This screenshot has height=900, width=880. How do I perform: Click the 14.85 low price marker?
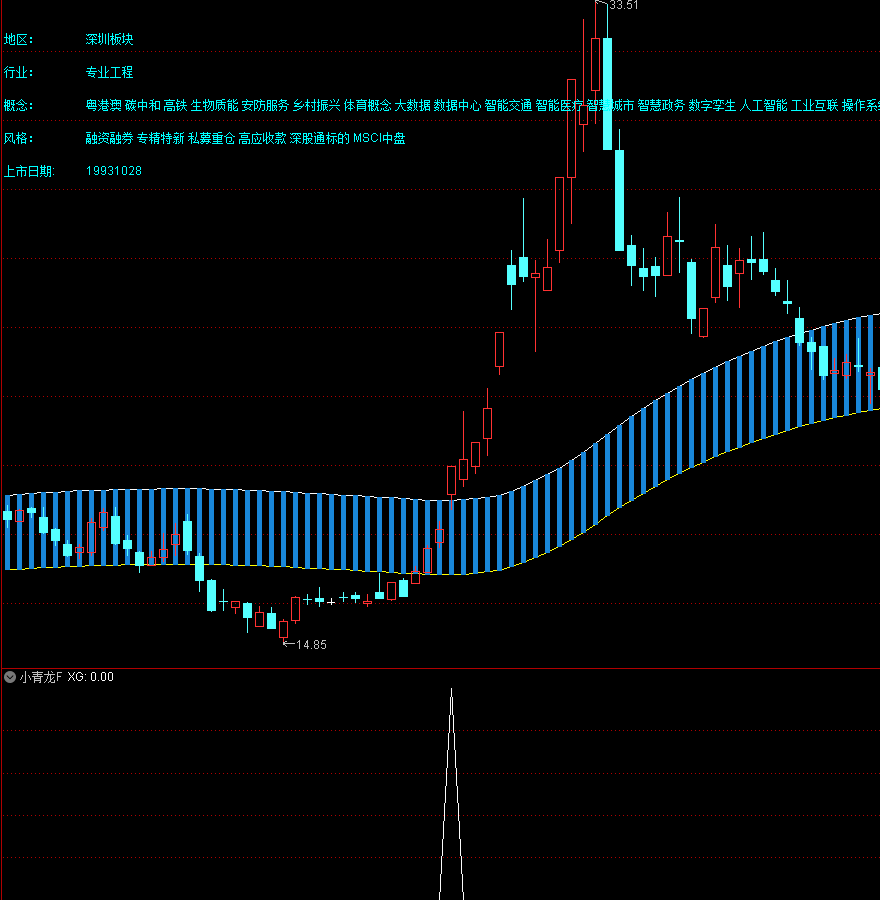click(311, 645)
